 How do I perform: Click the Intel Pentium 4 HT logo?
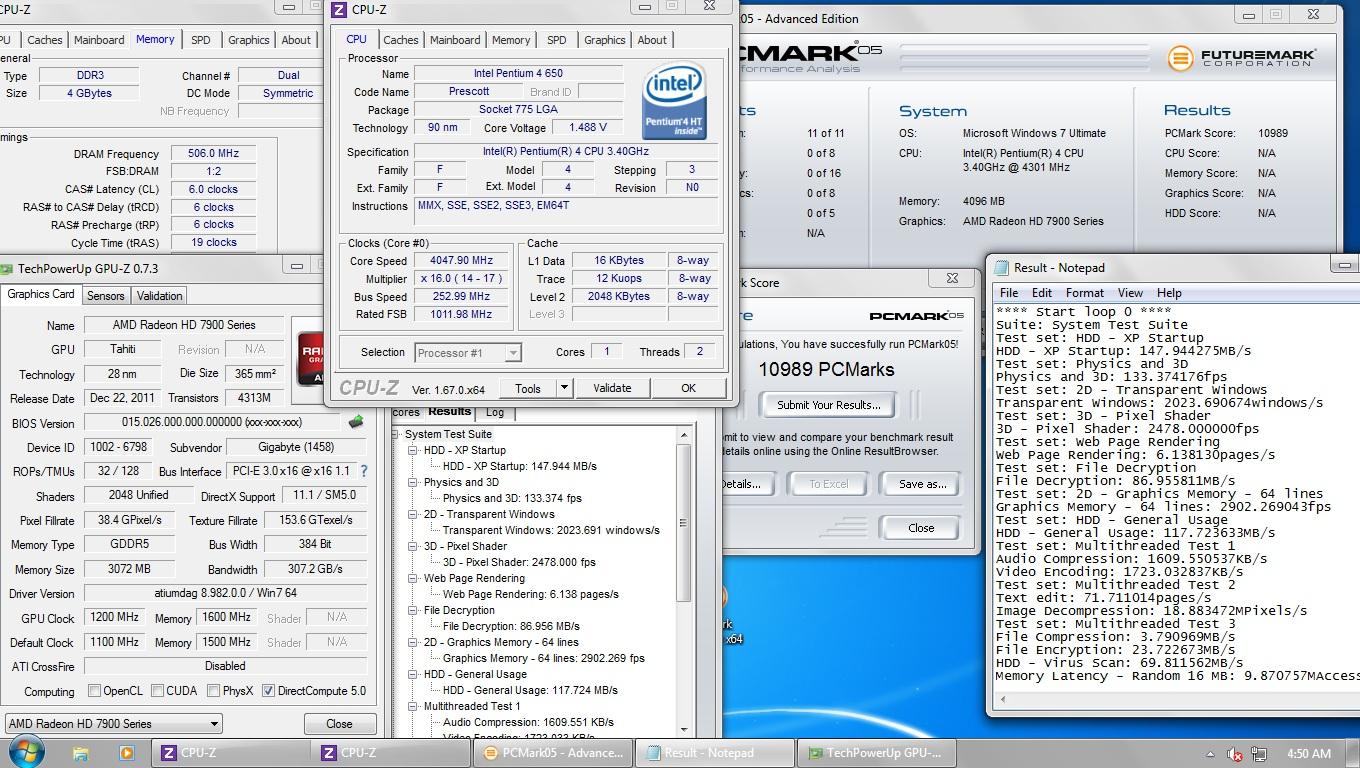[x=675, y=101]
